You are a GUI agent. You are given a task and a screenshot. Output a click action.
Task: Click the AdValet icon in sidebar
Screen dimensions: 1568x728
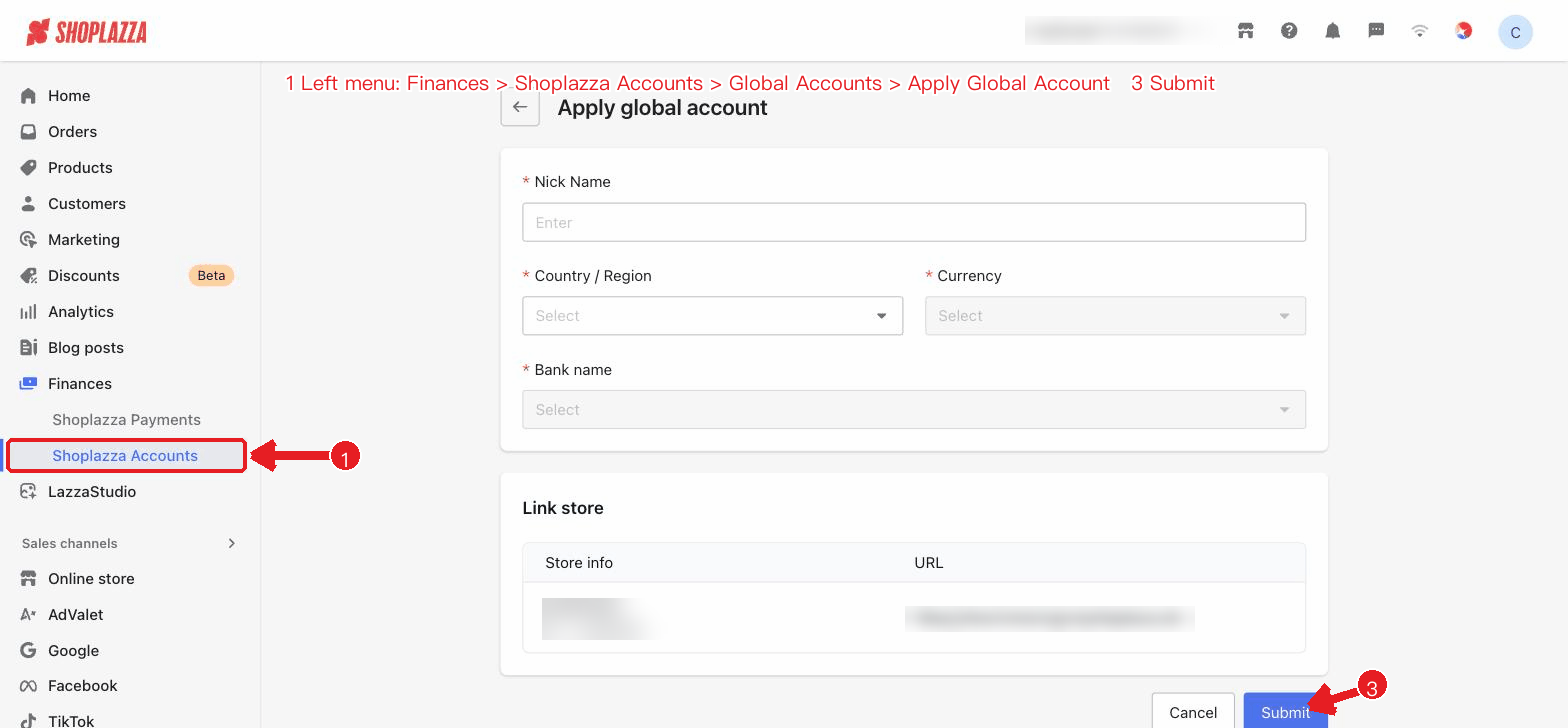pyautogui.click(x=28, y=615)
